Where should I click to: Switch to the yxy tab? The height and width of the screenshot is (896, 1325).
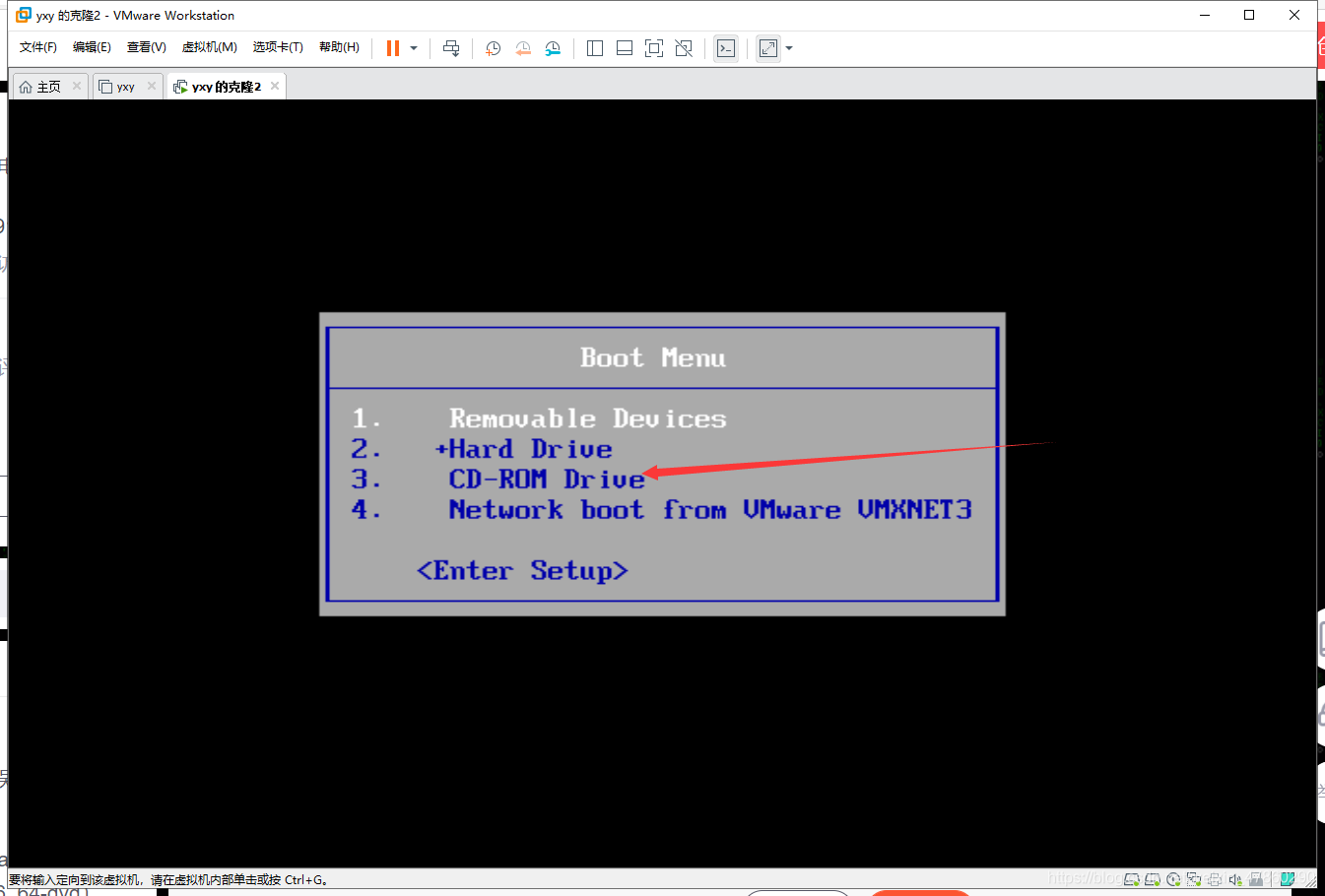point(127,87)
